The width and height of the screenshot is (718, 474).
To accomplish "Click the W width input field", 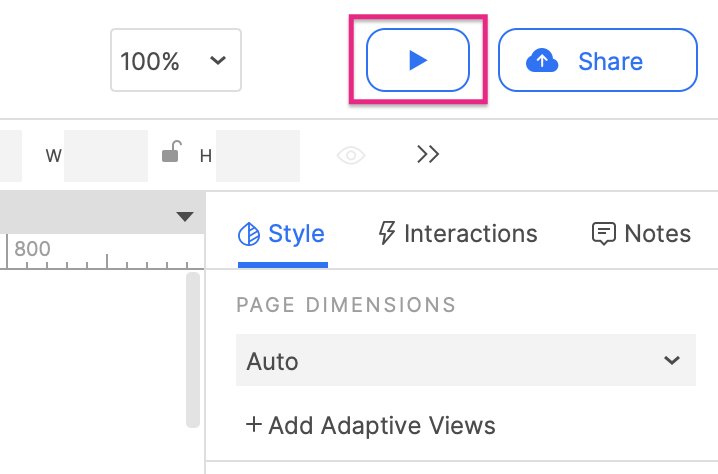I will (105, 155).
